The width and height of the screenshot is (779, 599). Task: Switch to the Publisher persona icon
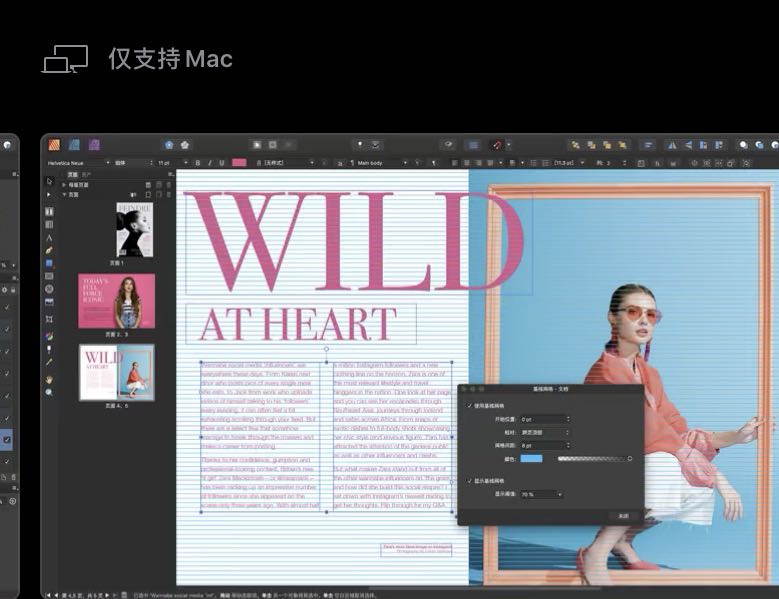click(54, 145)
